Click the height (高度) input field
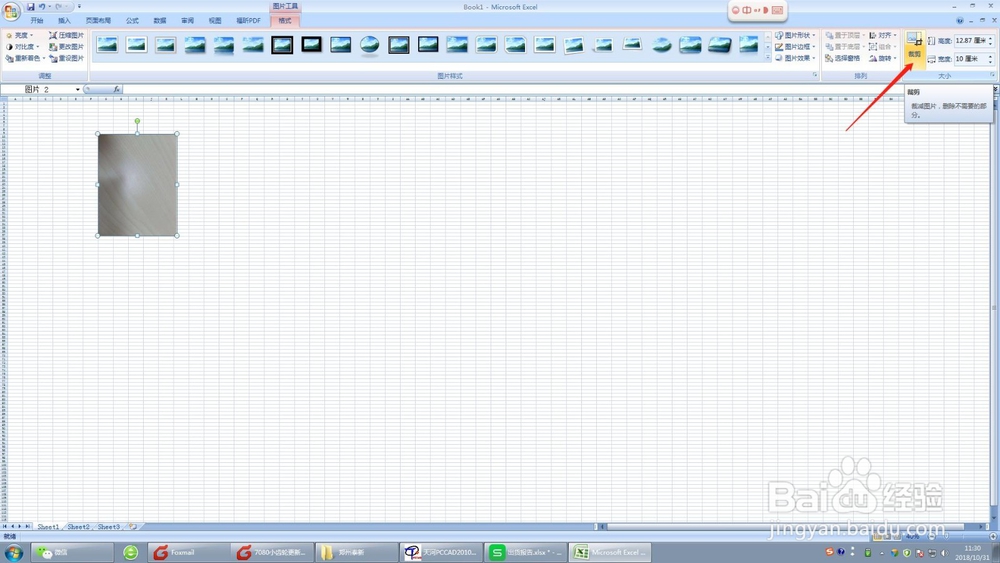1000x563 pixels. tap(970, 41)
